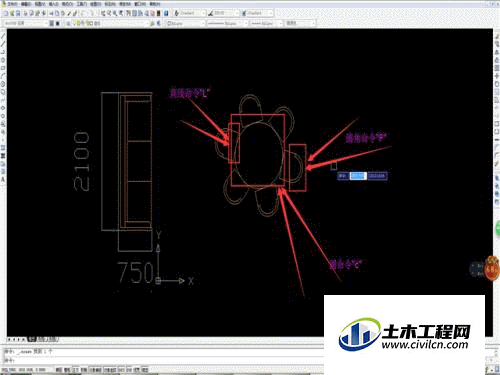500x375 pixels.
Task: Click the highlighted dynamic input field
Action: [x=358, y=176]
